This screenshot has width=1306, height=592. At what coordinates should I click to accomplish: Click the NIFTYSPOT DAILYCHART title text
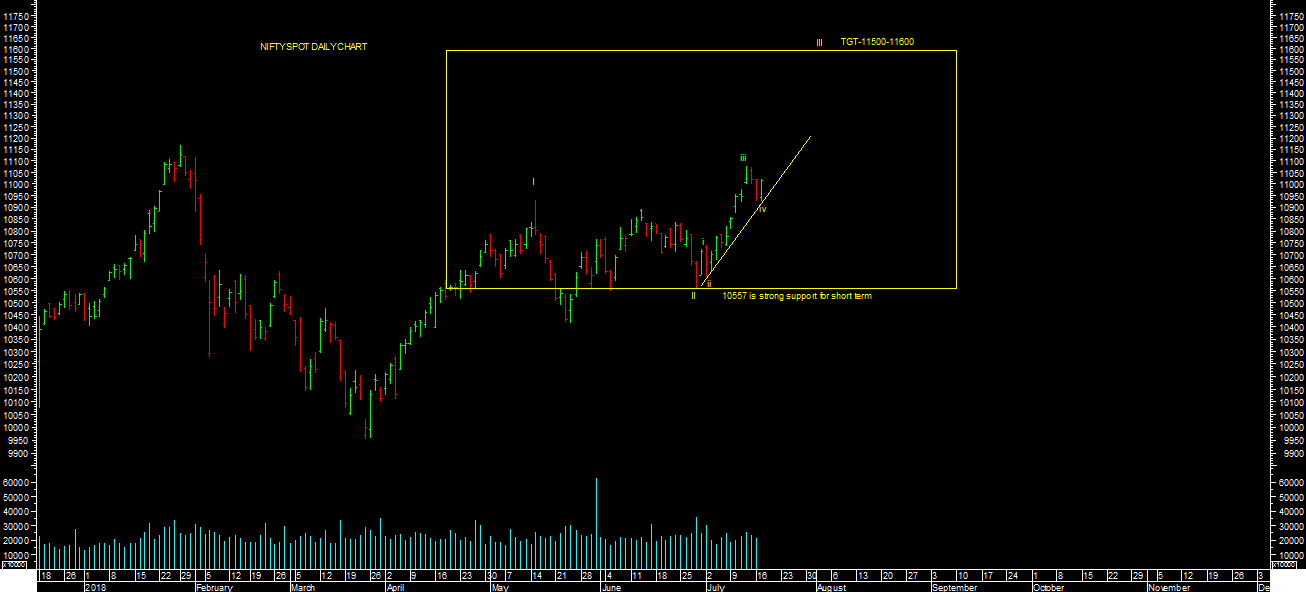(313, 47)
